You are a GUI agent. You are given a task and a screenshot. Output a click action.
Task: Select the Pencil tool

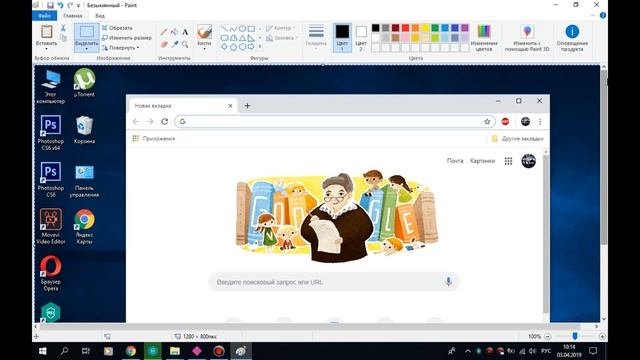(x=164, y=32)
